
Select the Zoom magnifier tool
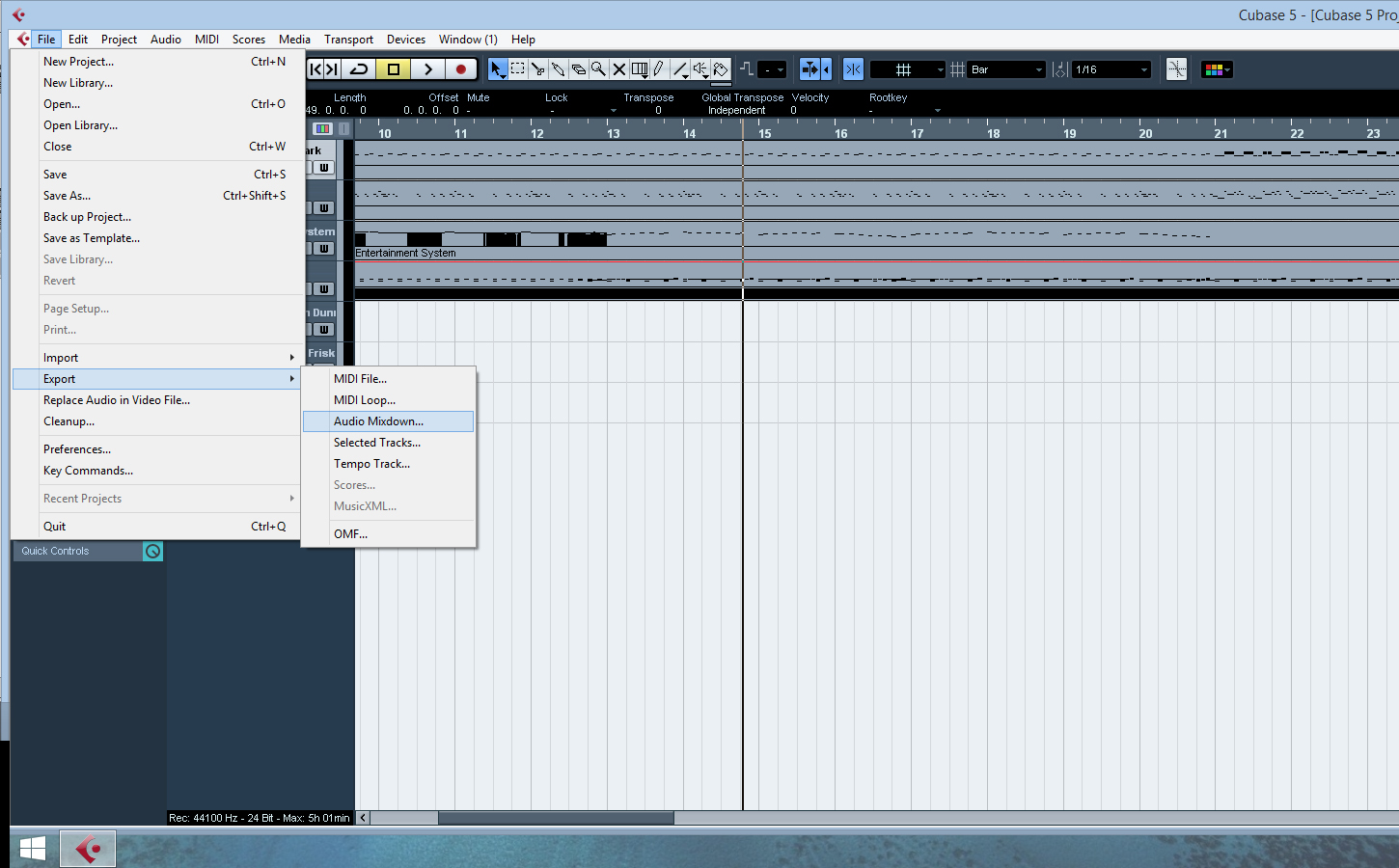[x=598, y=69]
